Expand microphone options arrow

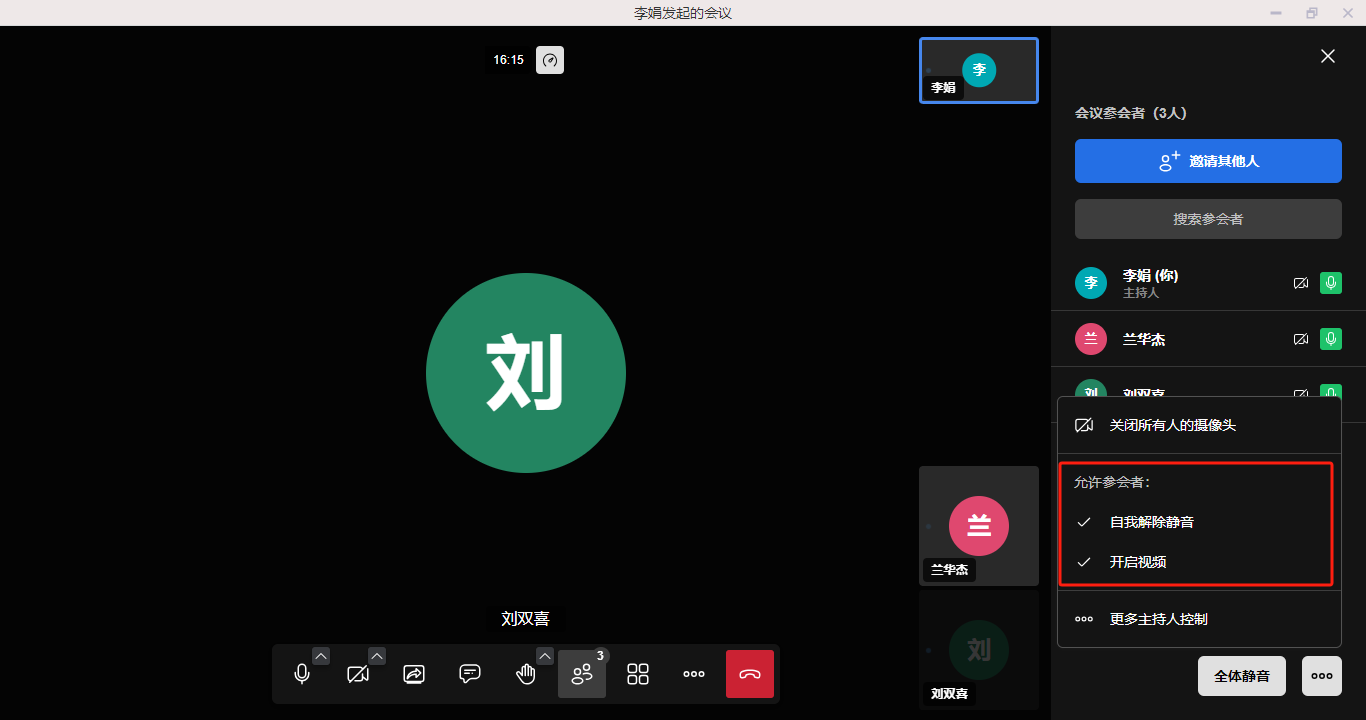321,656
